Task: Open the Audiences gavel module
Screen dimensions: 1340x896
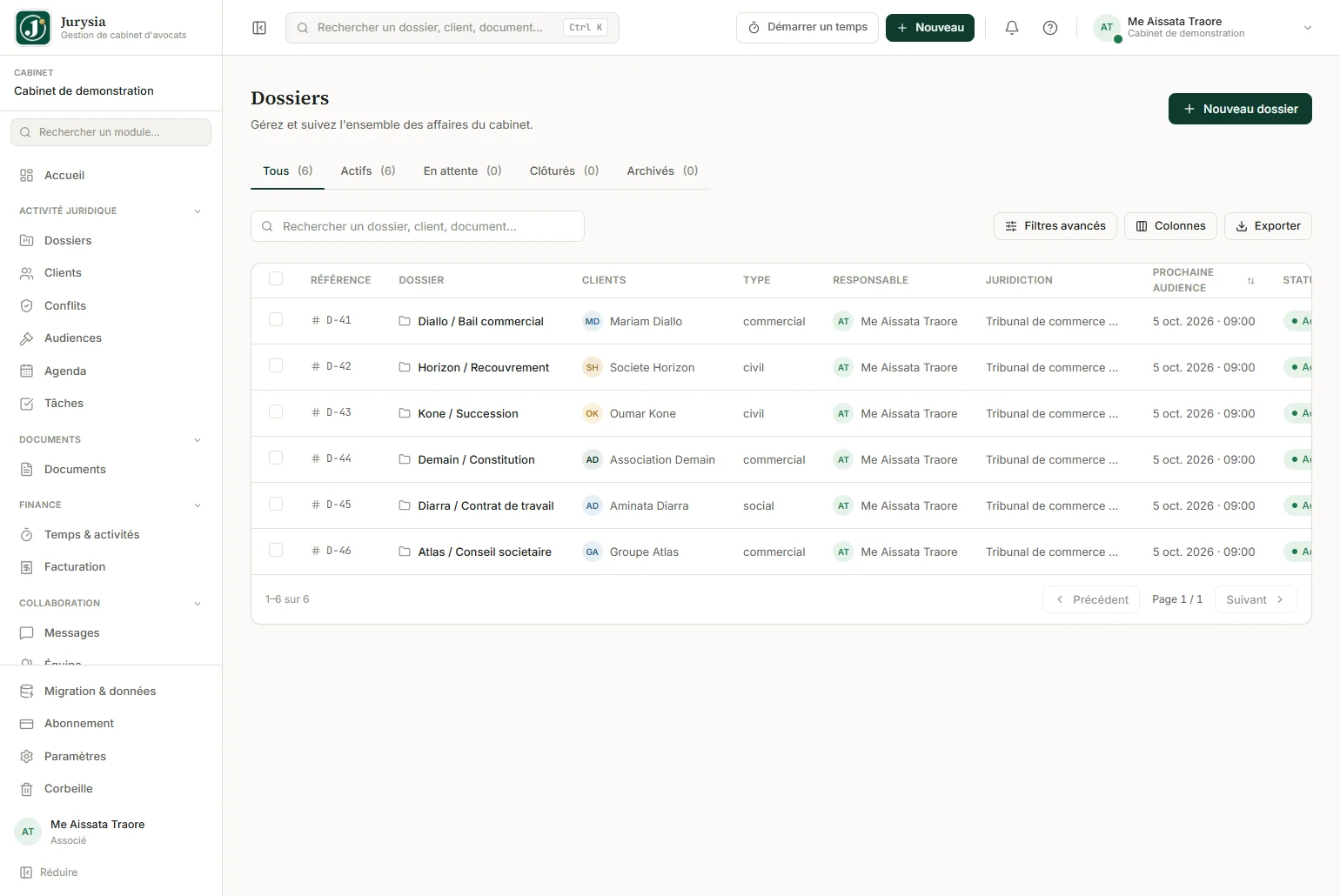Action: tap(111, 338)
